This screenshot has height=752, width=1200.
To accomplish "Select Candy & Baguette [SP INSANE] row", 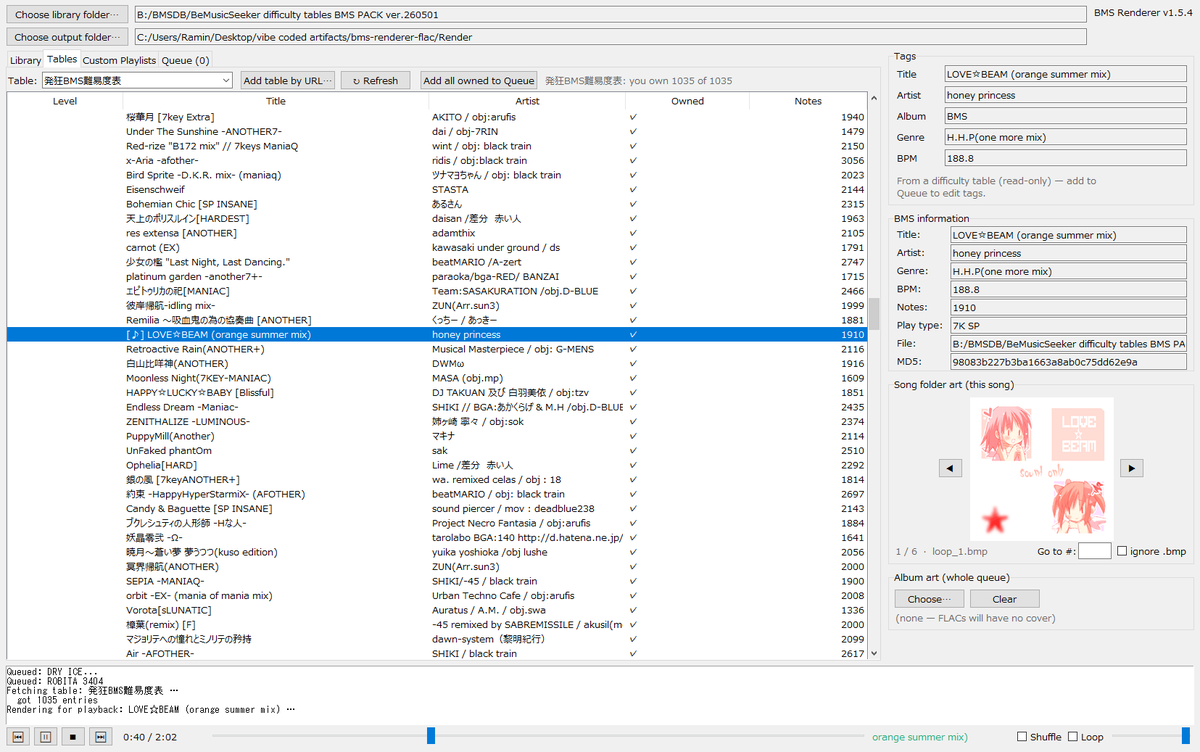I will (437, 508).
